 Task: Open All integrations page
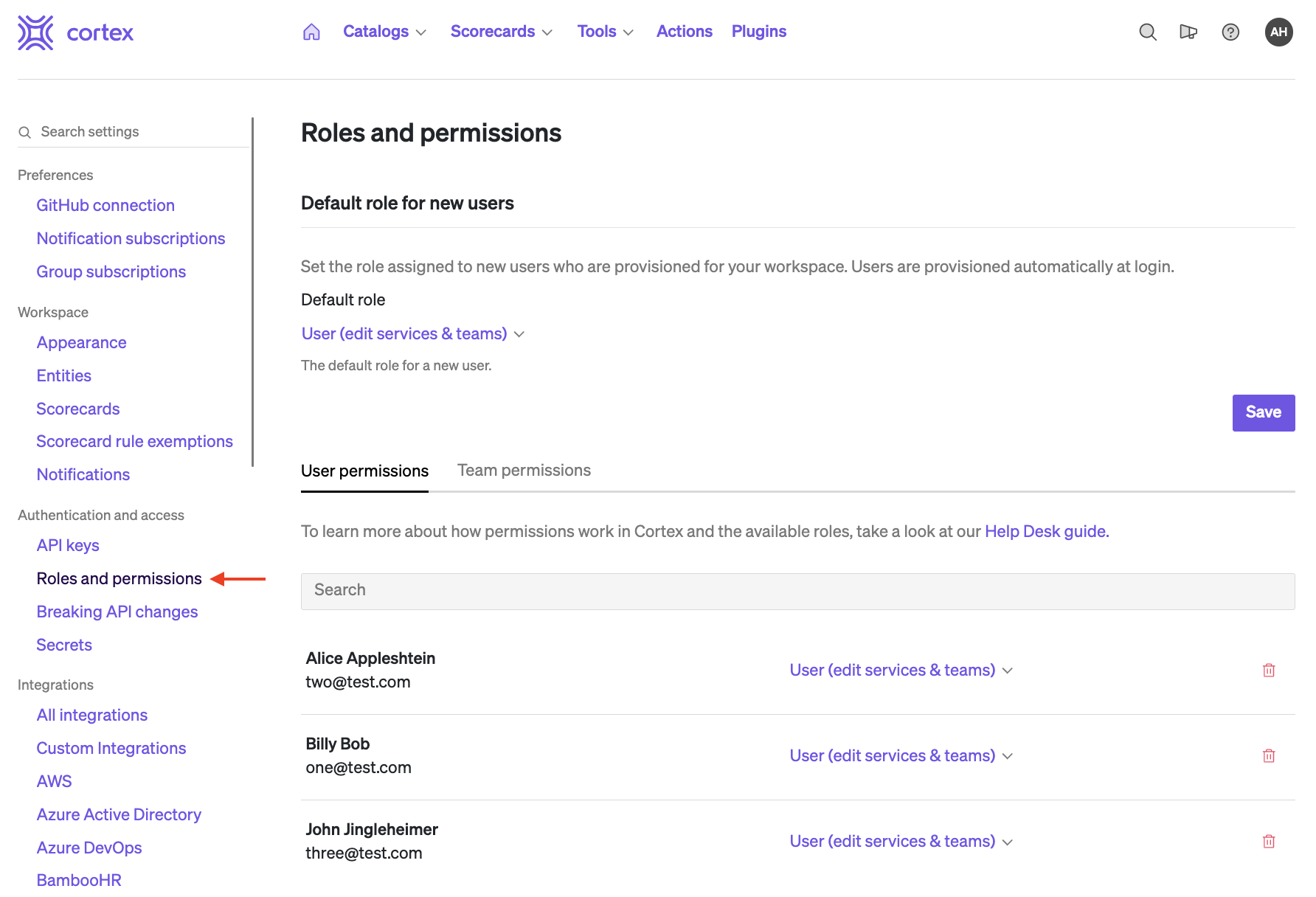(91, 715)
